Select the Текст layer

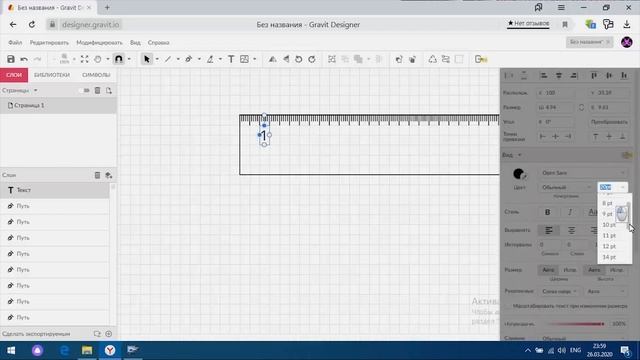(x=55, y=190)
